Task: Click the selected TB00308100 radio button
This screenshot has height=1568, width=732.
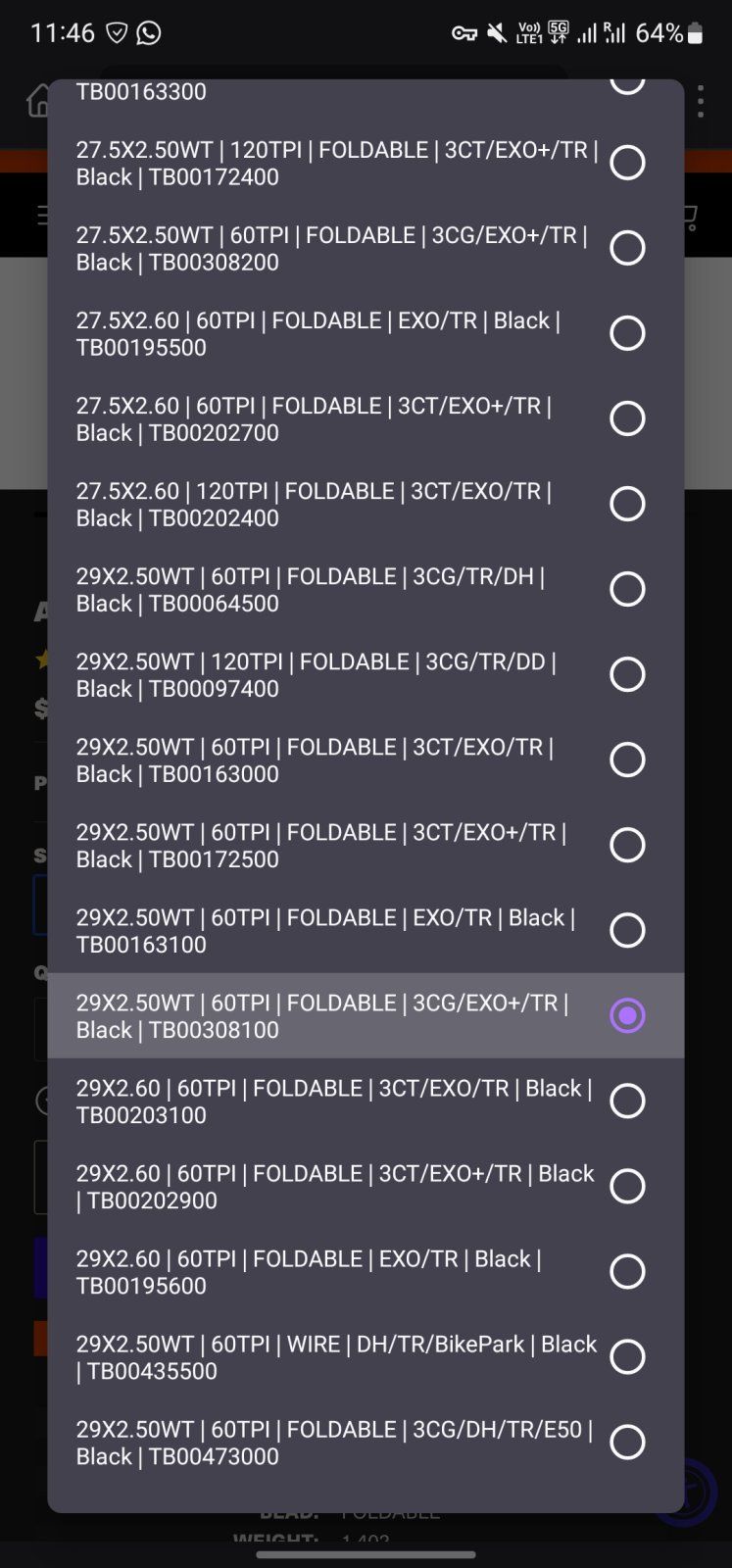Action: coord(627,1015)
